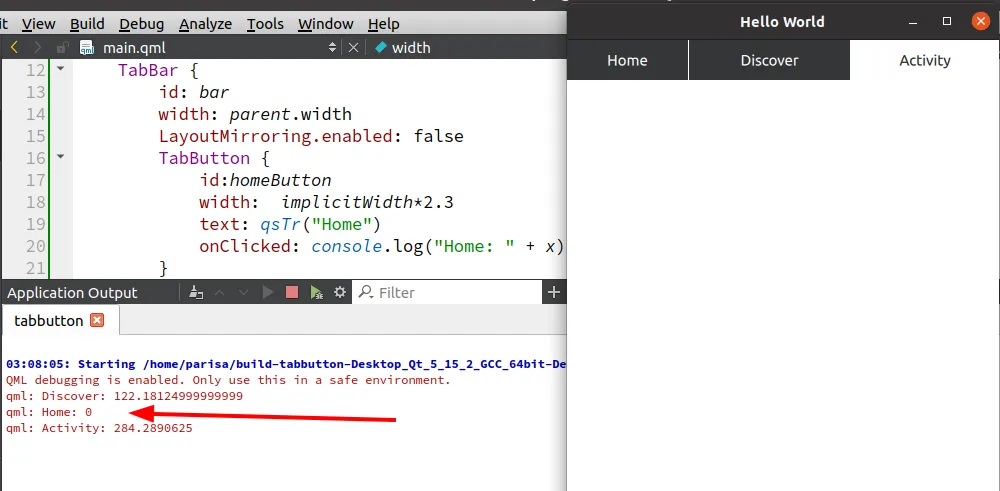
Task: Maximize the Hello World window
Action: [947, 22]
